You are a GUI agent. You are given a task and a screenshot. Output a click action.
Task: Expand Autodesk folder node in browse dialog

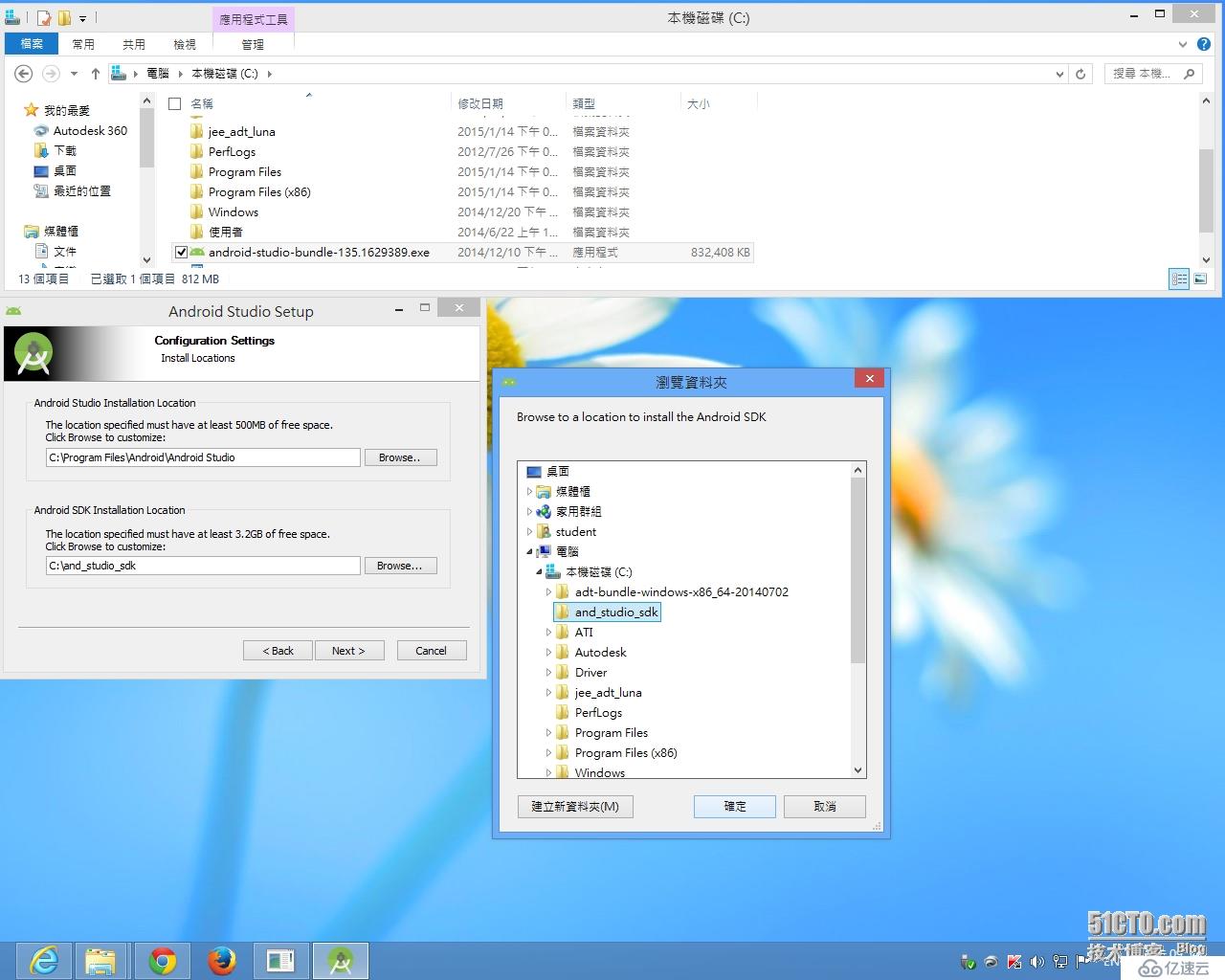(x=548, y=652)
